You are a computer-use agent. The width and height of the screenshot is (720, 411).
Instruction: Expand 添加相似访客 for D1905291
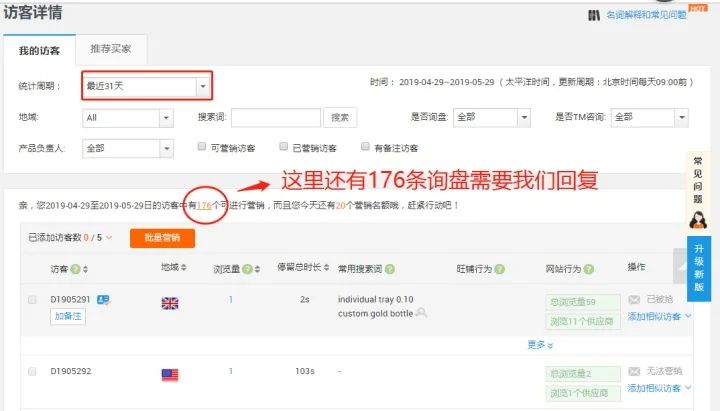point(659,316)
